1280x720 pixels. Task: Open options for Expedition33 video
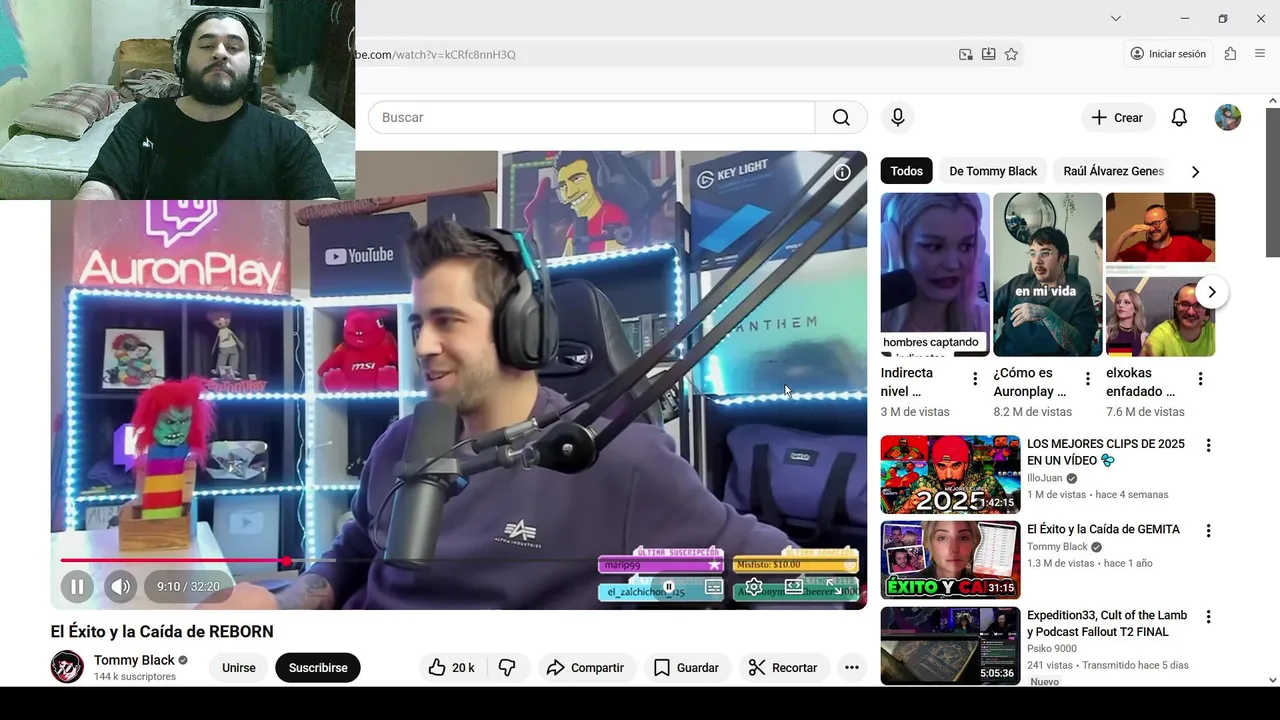1208,617
